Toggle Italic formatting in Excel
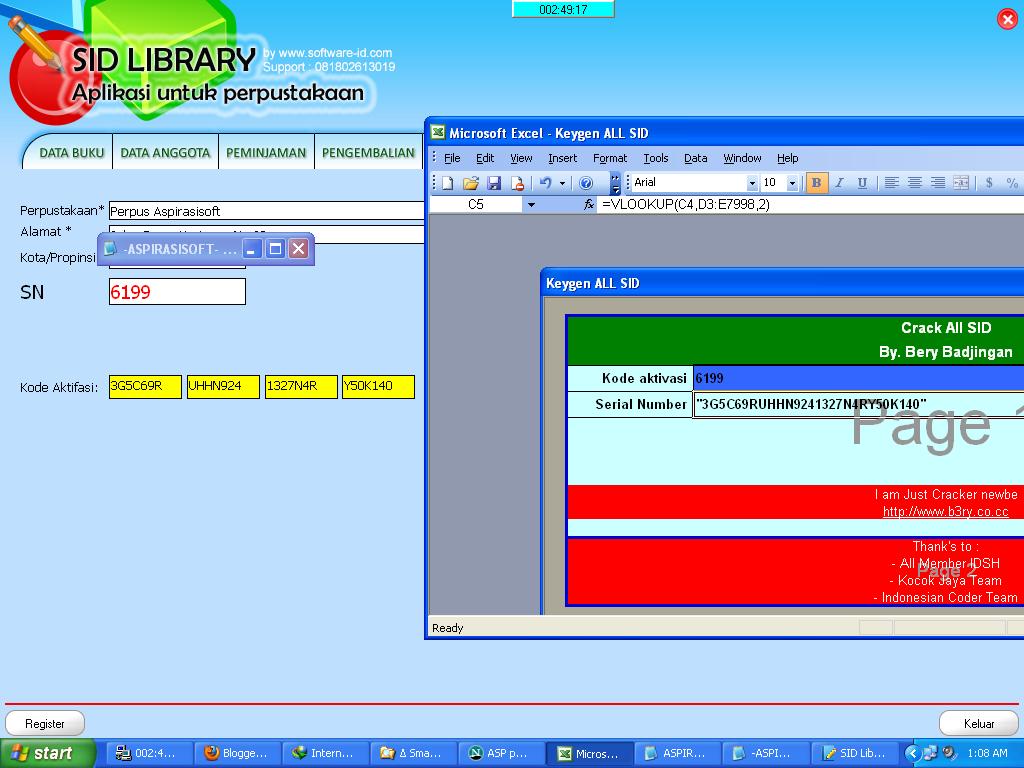 (840, 183)
